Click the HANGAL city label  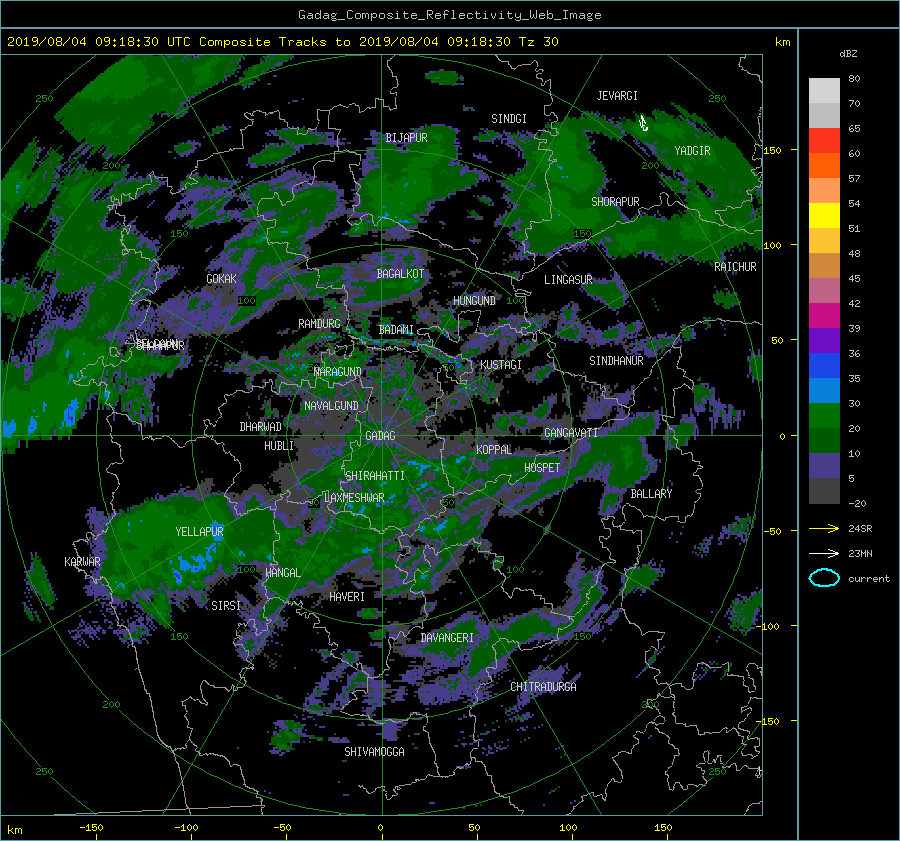tap(282, 573)
